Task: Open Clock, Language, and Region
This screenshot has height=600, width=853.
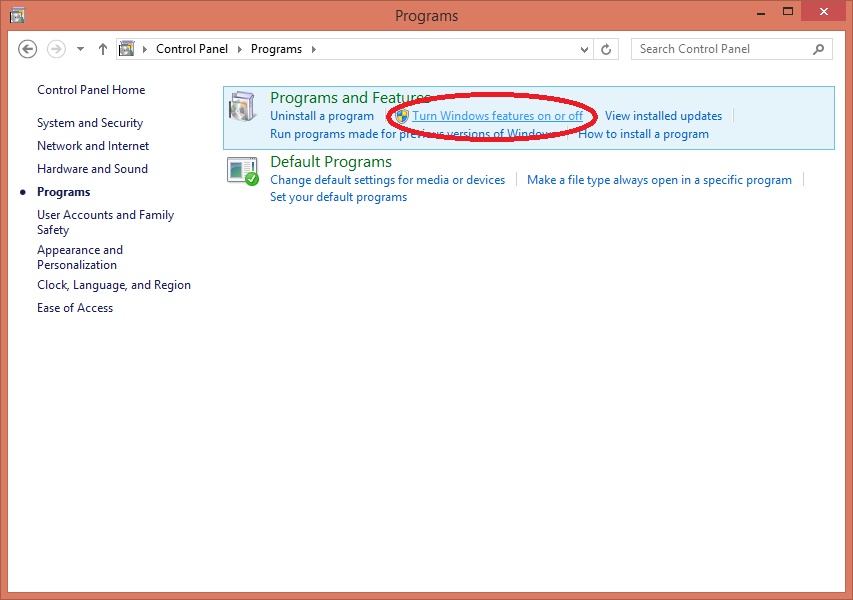Action: coord(114,285)
